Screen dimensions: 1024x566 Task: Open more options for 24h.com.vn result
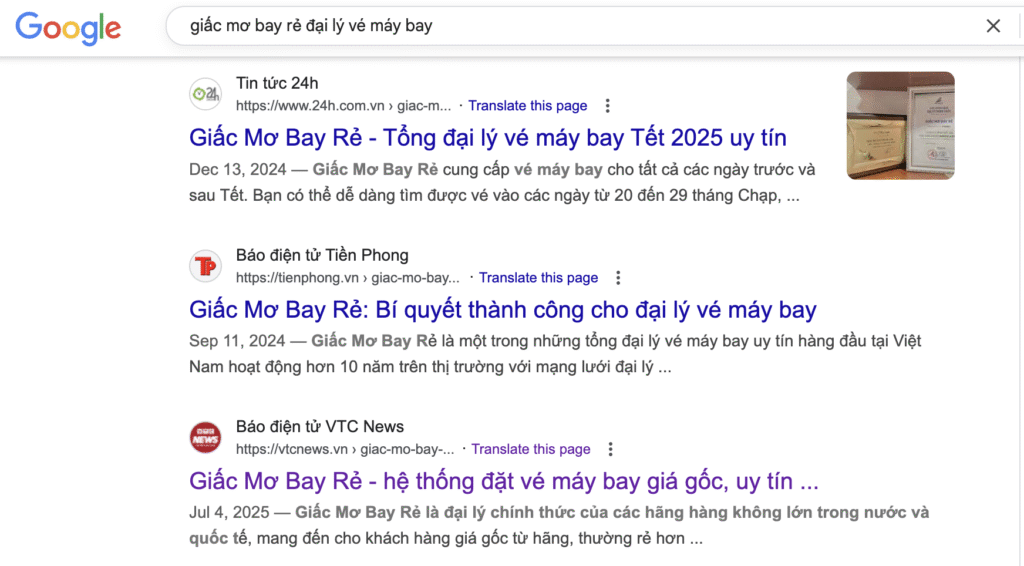tap(607, 106)
